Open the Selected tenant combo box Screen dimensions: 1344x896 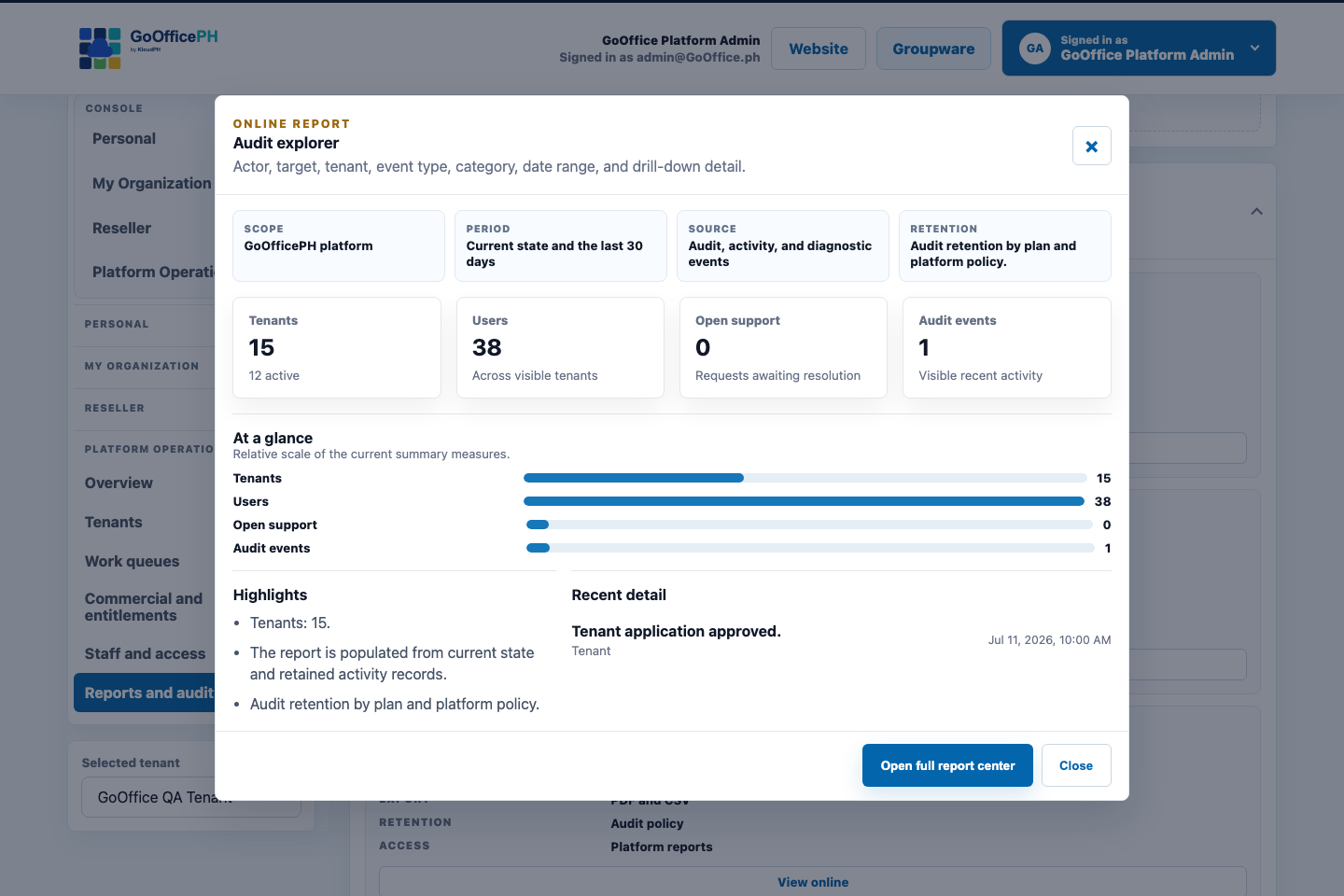(x=191, y=797)
